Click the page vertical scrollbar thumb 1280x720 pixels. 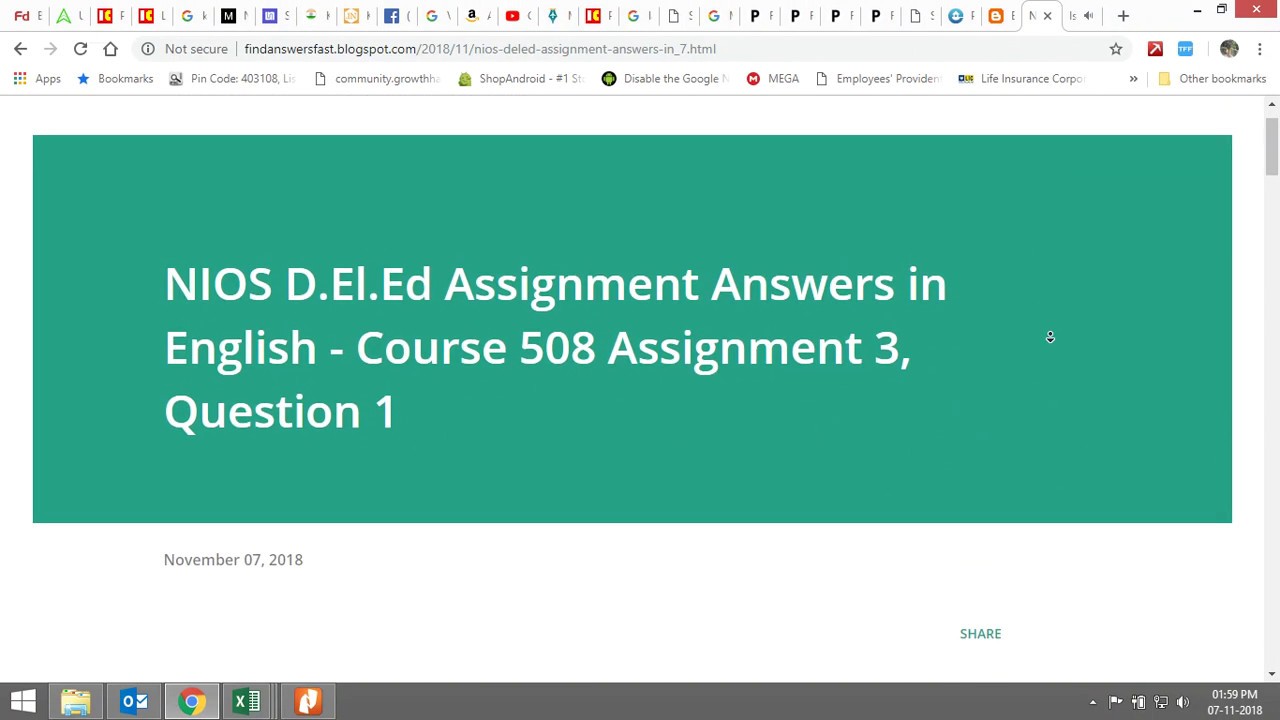tap(1271, 146)
